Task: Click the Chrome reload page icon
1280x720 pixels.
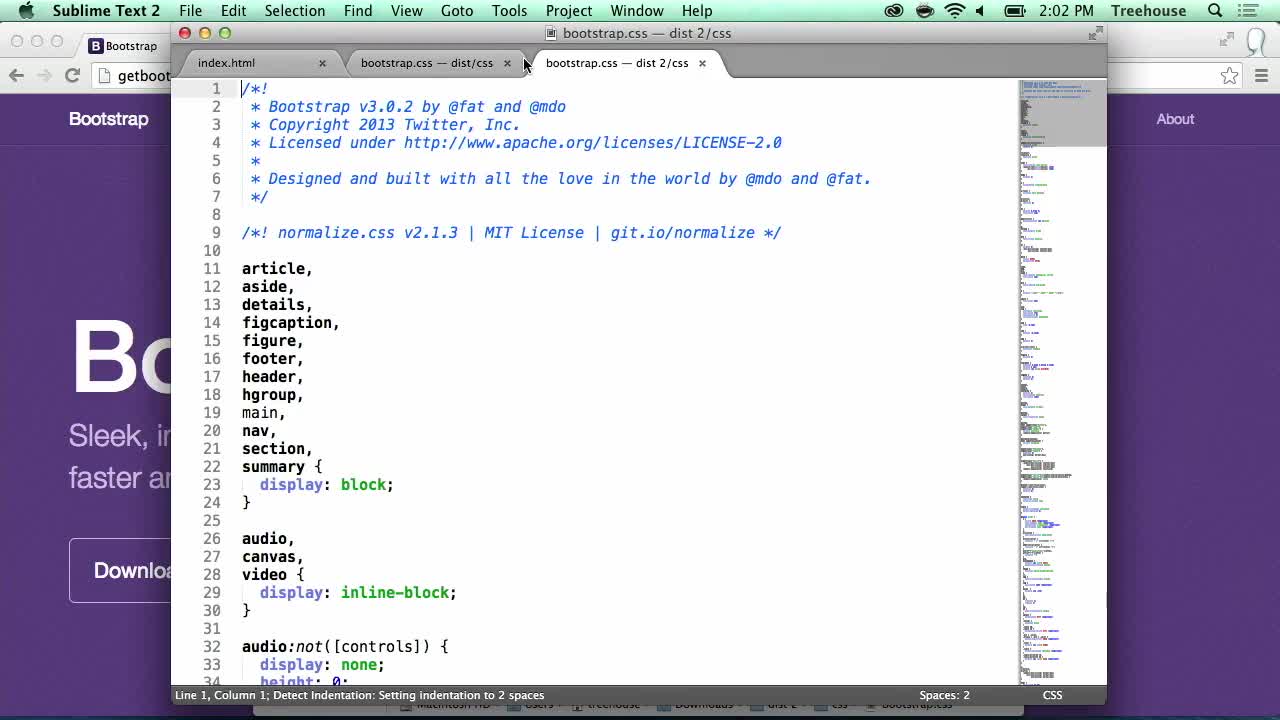Action: coord(72,75)
